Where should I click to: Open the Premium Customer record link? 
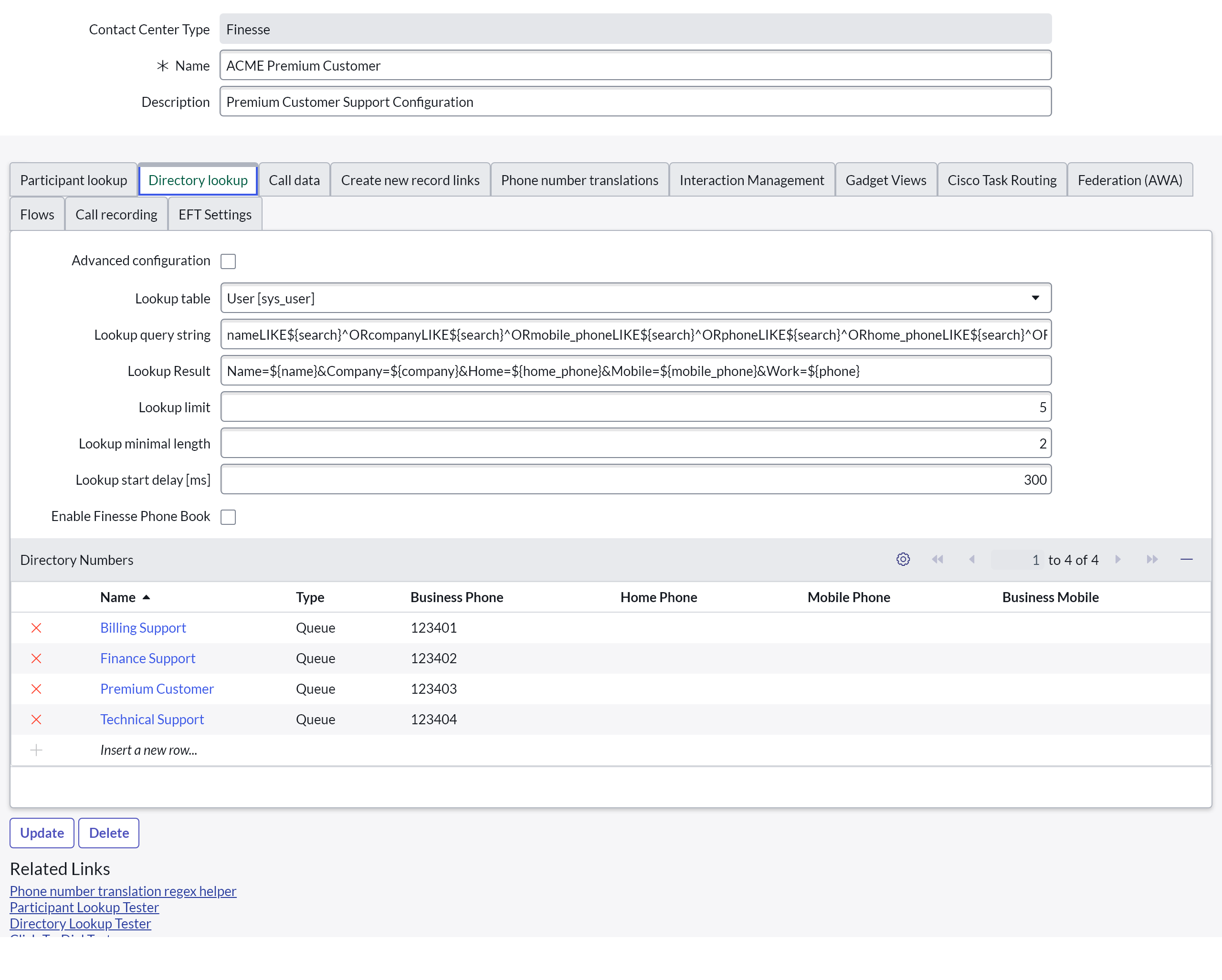[157, 689]
